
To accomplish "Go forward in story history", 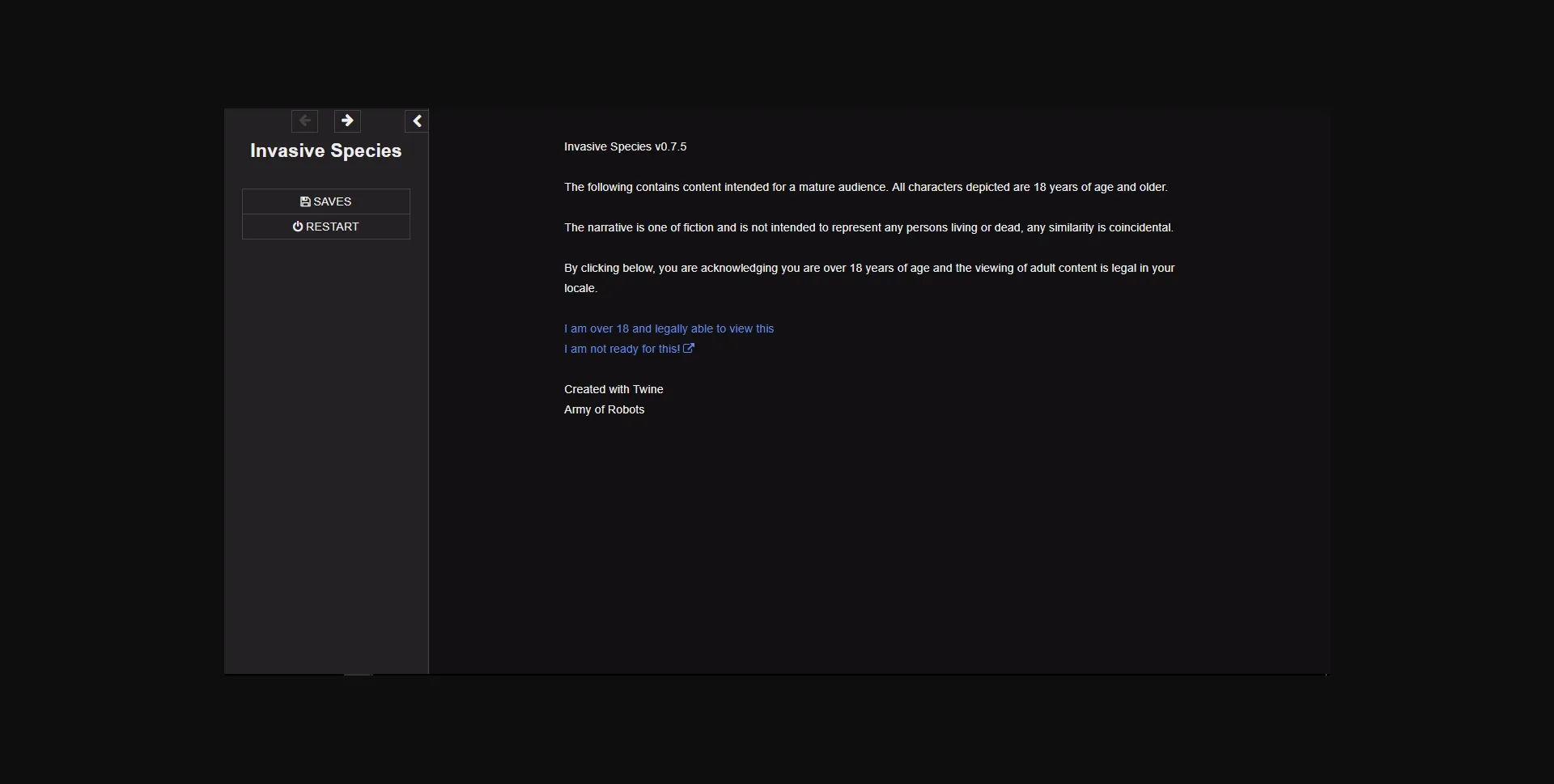I will coord(347,121).
